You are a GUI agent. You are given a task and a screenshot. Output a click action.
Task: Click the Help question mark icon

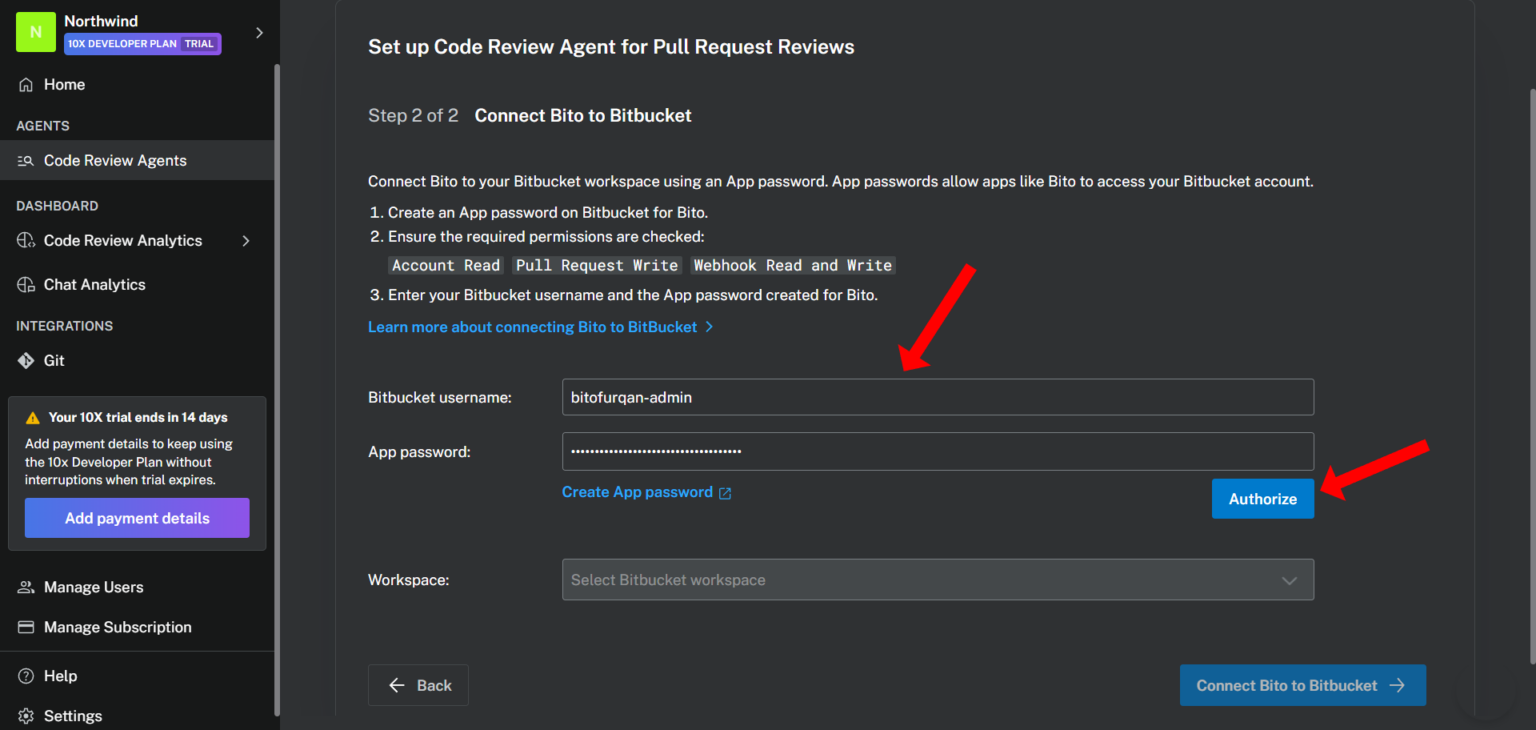click(24, 675)
